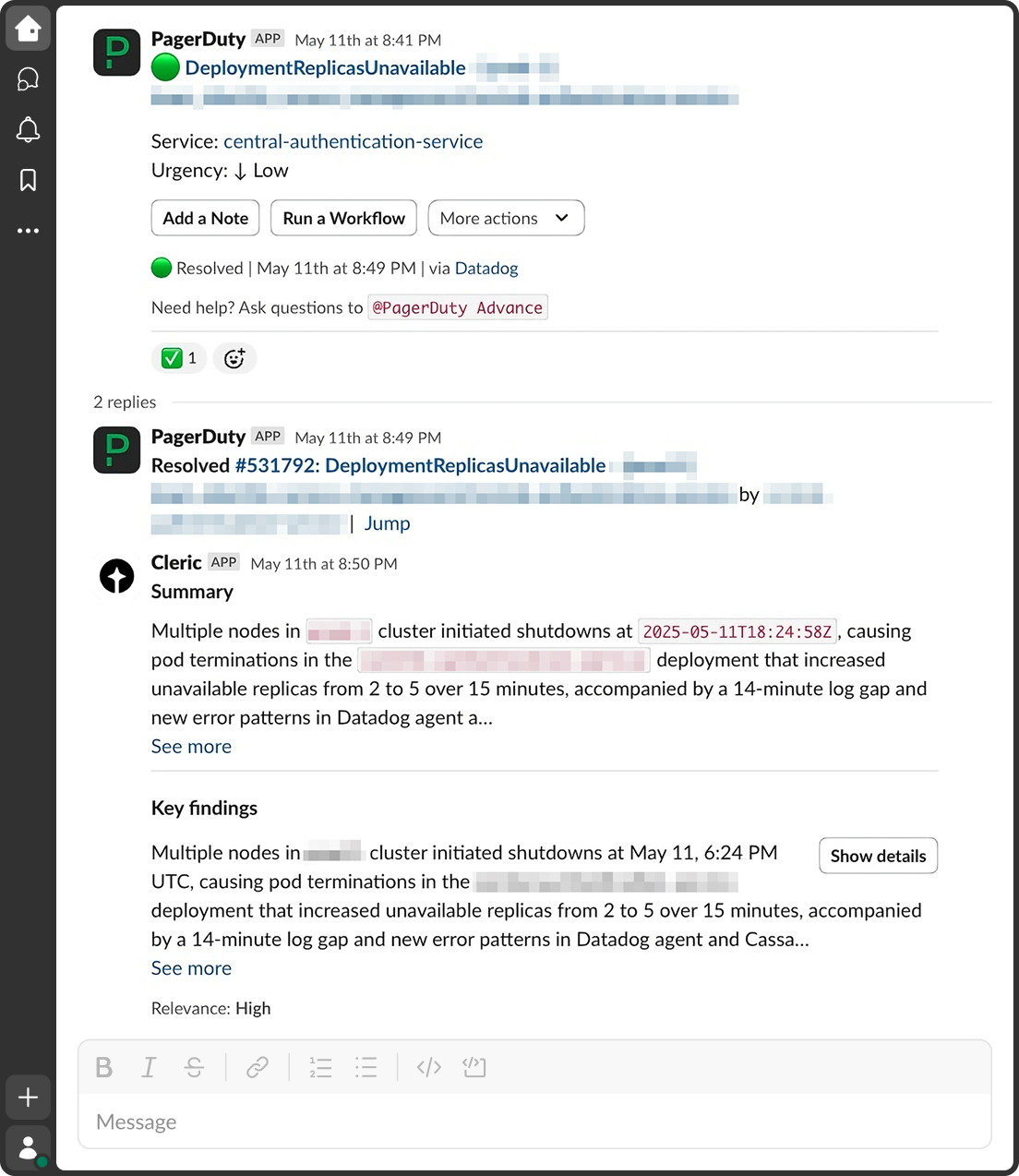Click the three-dot More sidebar icon
Image resolution: width=1019 pixels, height=1176 pixels.
coord(28,231)
